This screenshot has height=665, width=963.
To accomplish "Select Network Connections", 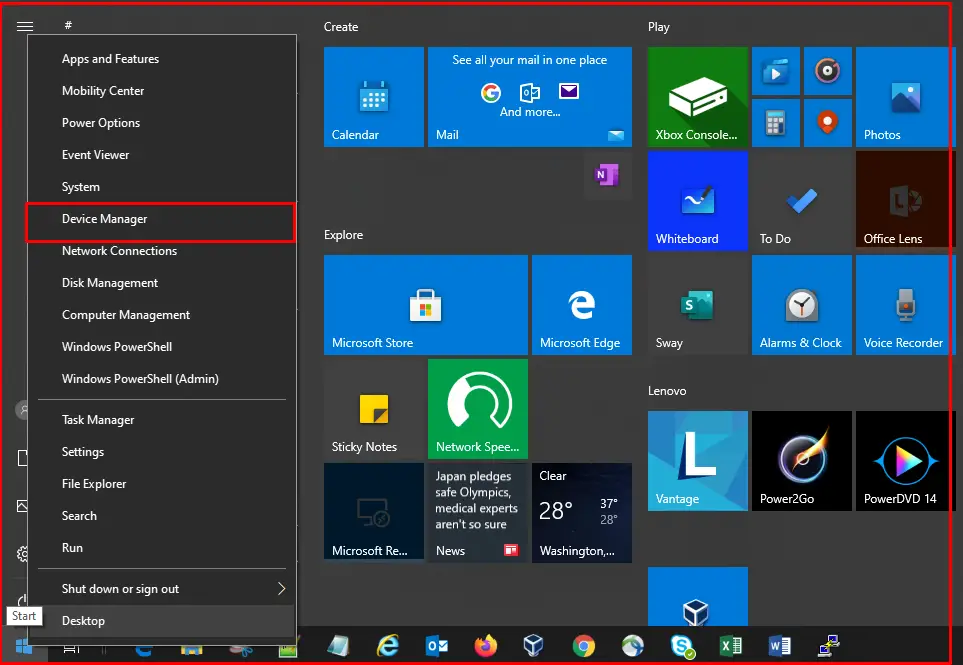I will tap(162, 251).
